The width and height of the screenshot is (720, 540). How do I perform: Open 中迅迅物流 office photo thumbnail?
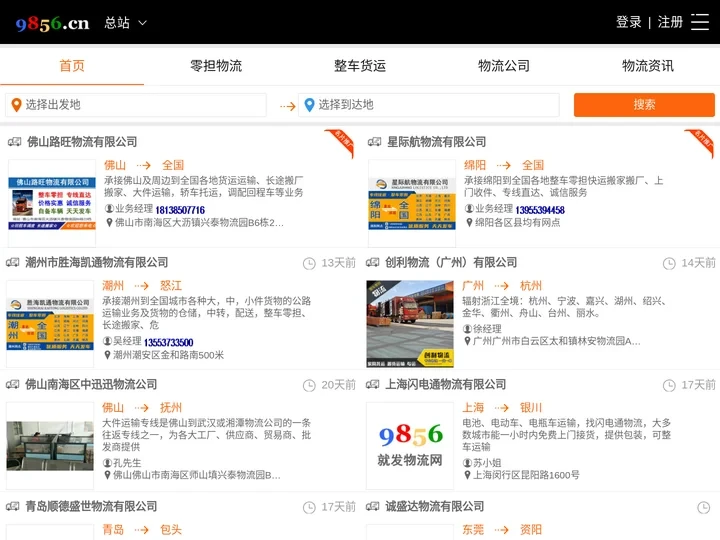[x=50, y=445]
